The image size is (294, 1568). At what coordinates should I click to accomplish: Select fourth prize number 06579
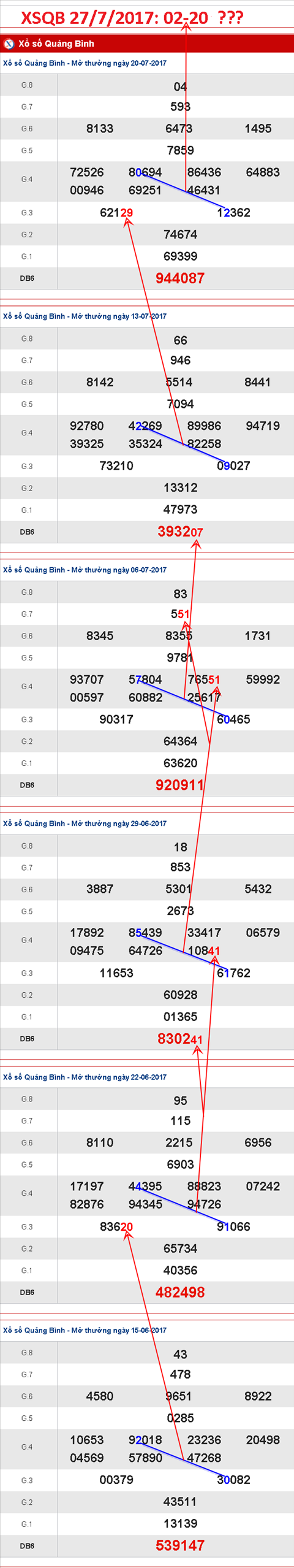(x=263, y=933)
